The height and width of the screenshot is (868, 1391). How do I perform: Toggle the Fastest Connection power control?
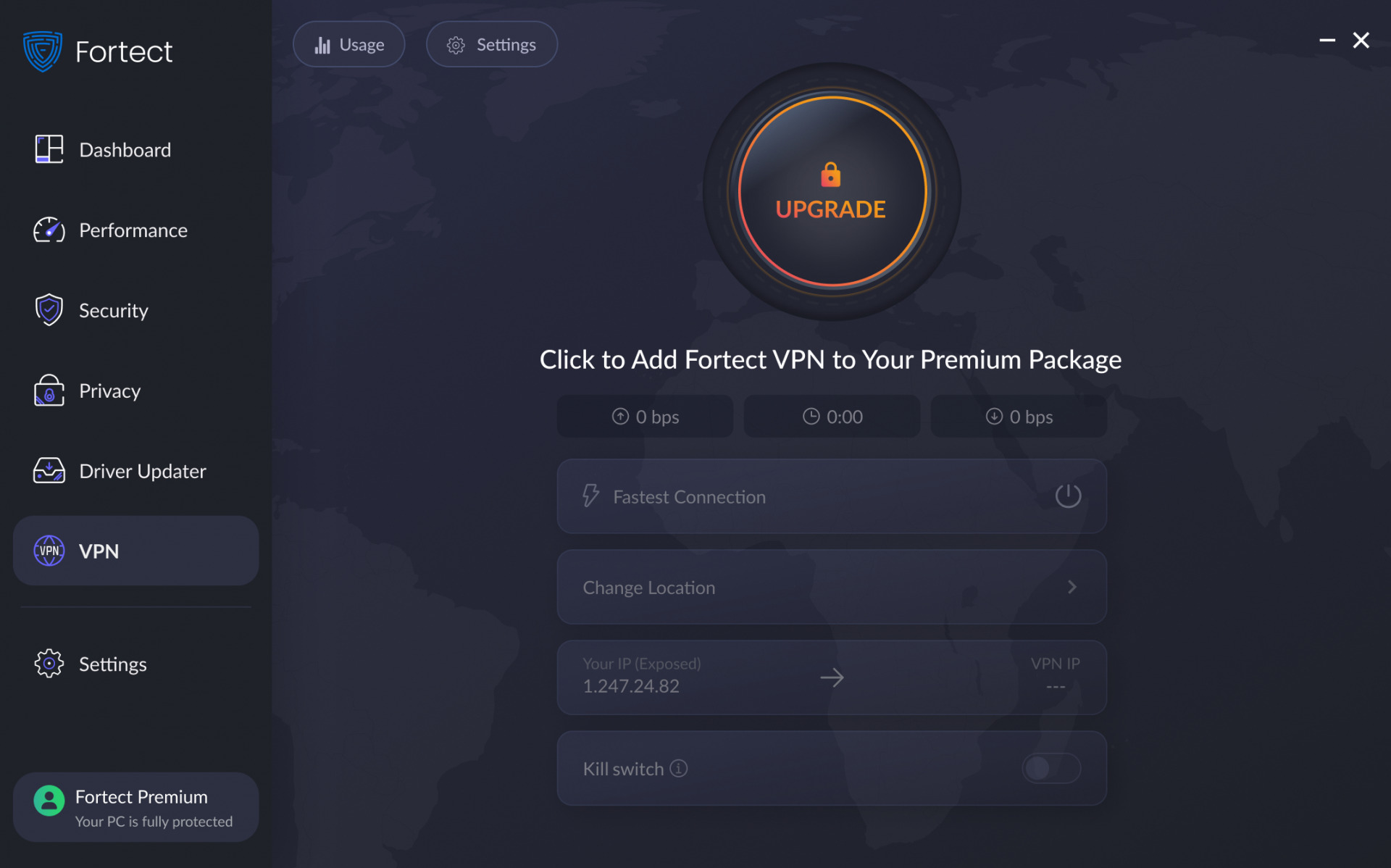click(1068, 496)
